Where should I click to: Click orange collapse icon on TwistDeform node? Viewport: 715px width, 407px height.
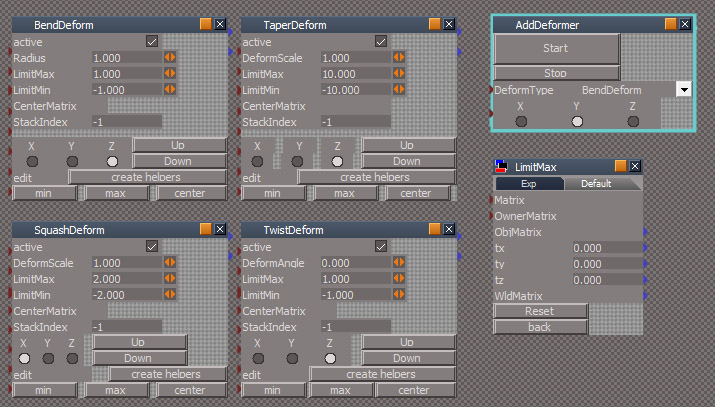point(435,229)
